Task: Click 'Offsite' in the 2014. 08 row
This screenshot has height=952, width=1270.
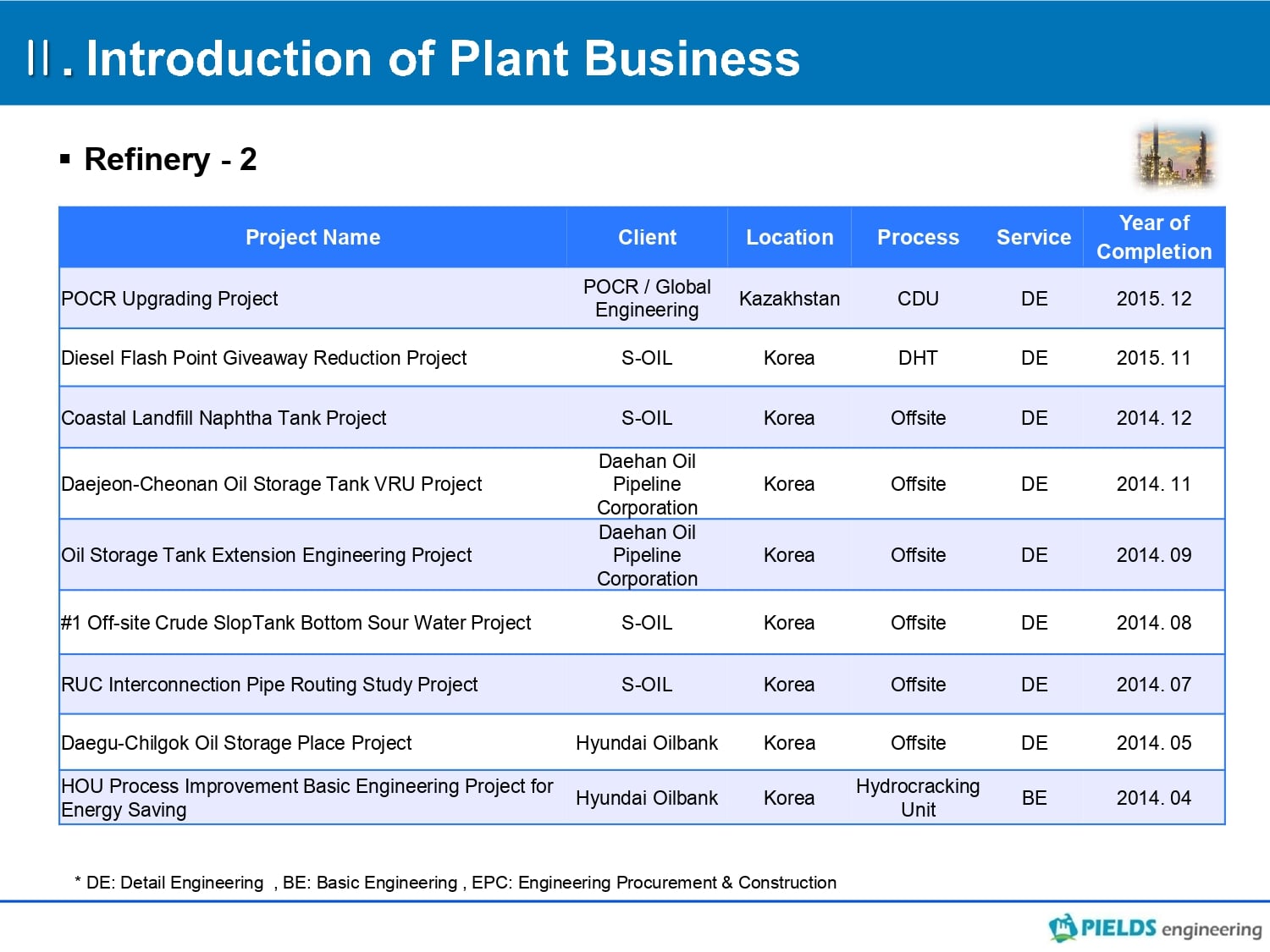Action: click(x=918, y=623)
